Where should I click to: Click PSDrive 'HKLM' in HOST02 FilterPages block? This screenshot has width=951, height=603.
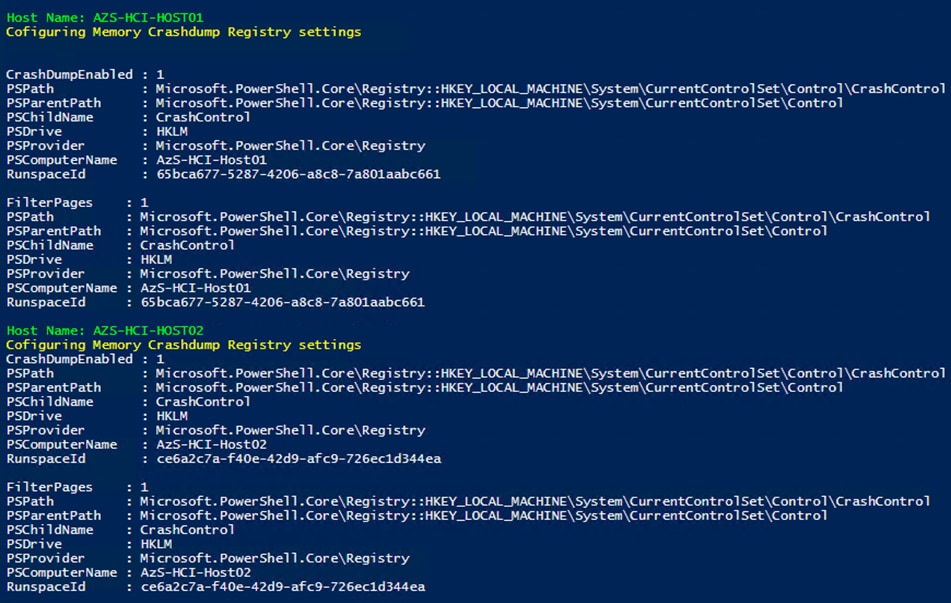[156, 544]
